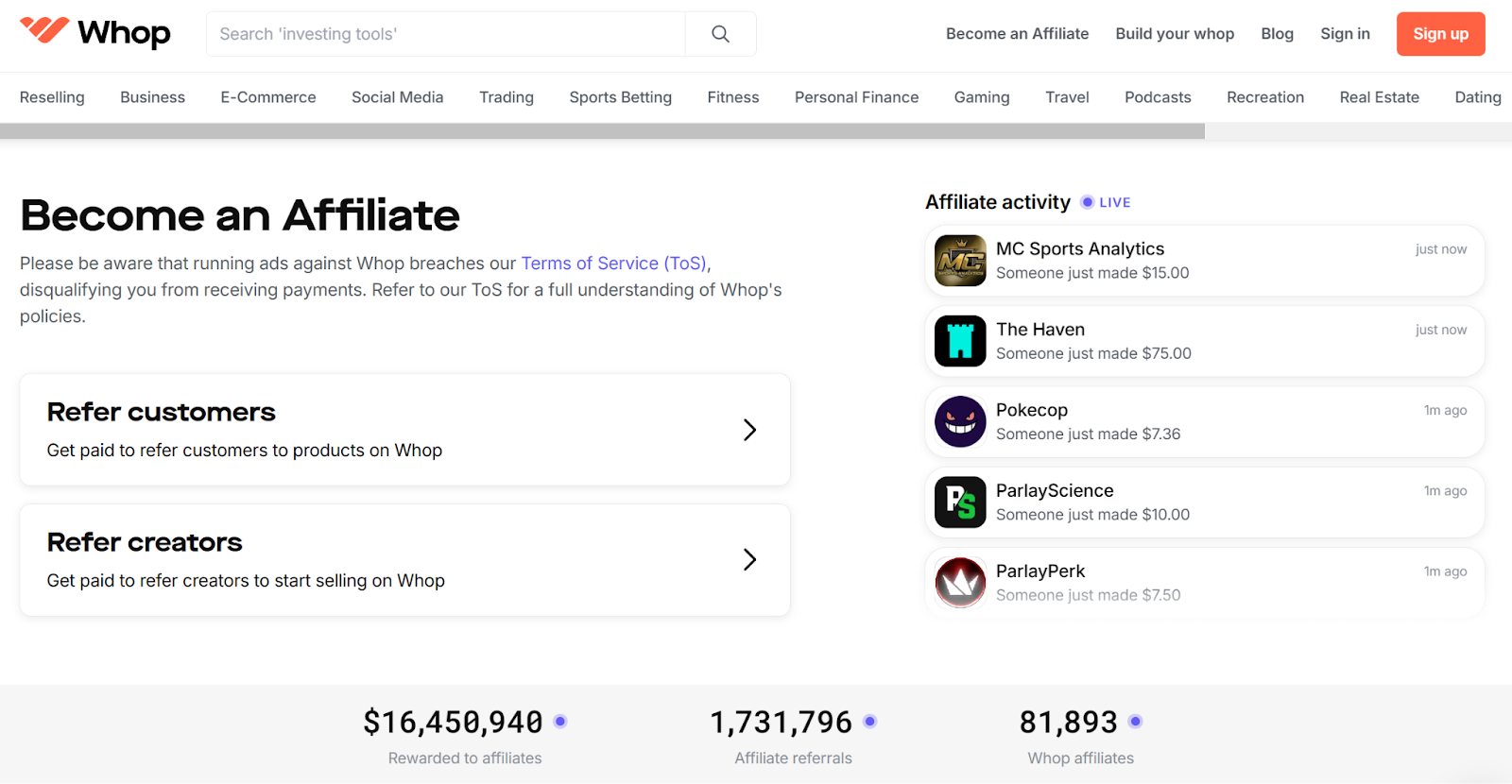The height and width of the screenshot is (784, 1512).
Task: Click Become an Affiliate header link
Action: [1017, 34]
